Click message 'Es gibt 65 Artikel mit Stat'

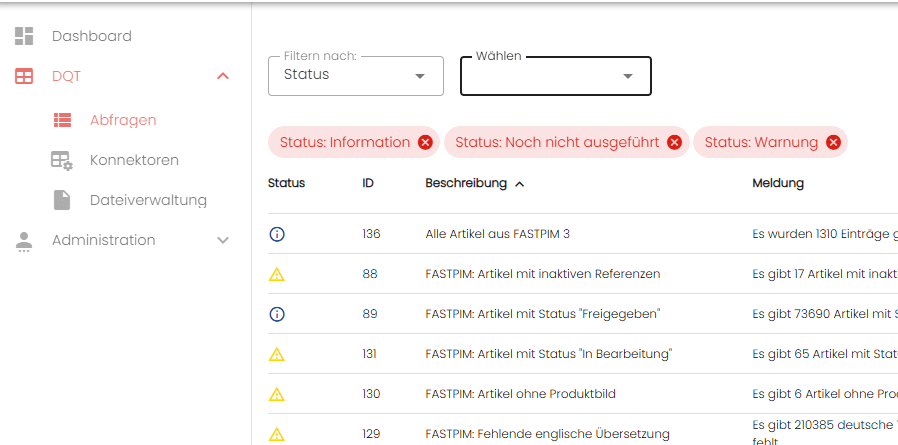pyautogui.click(x=825, y=354)
